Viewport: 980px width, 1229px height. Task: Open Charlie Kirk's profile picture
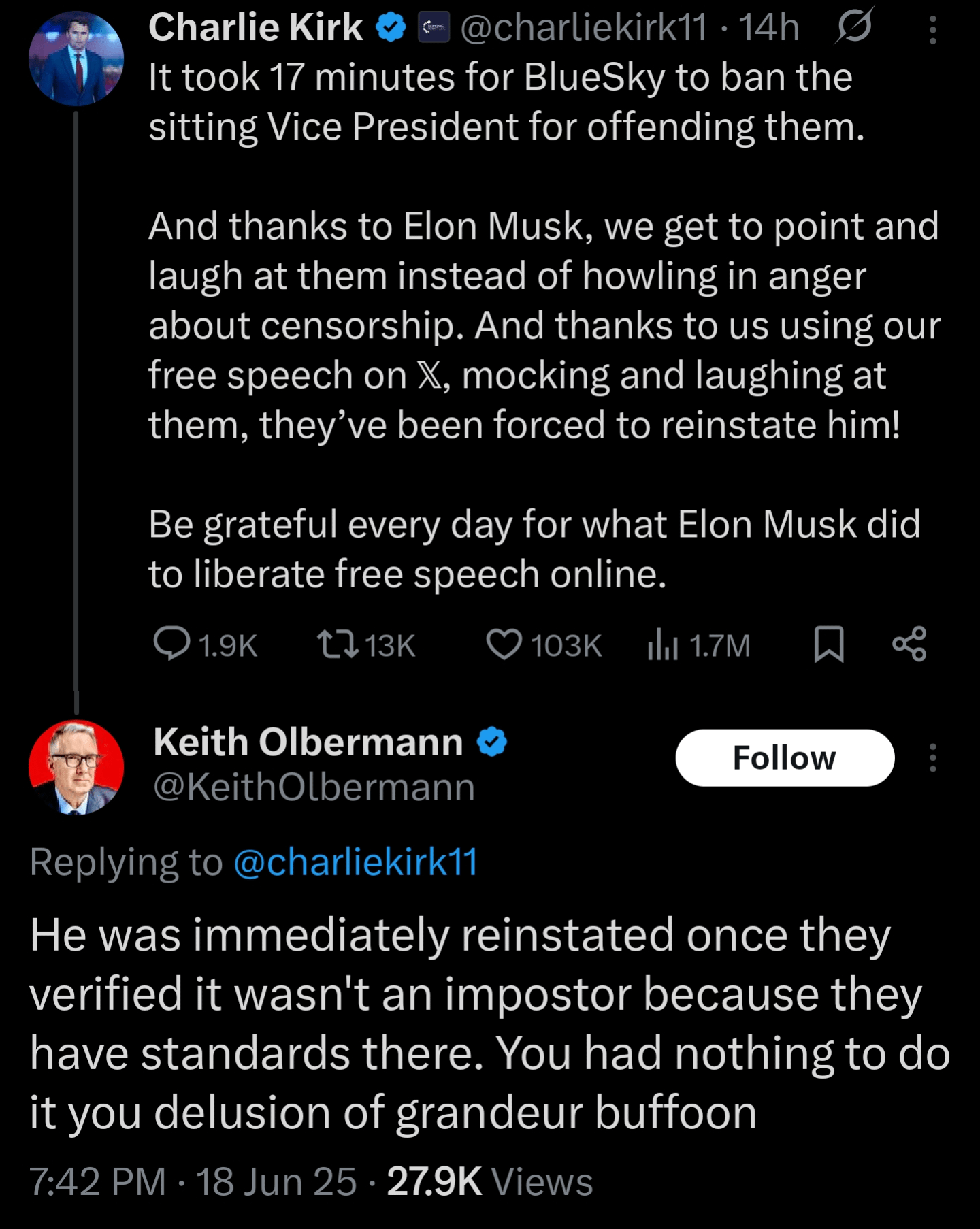coord(76,59)
